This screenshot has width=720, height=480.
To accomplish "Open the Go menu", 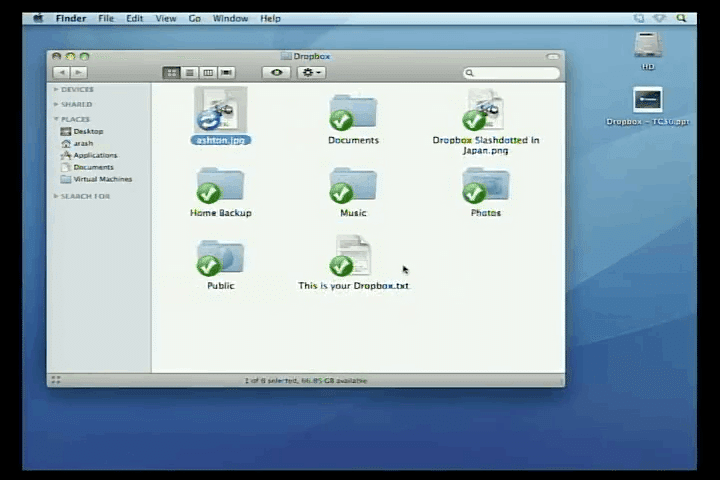I will coord(195,18).
